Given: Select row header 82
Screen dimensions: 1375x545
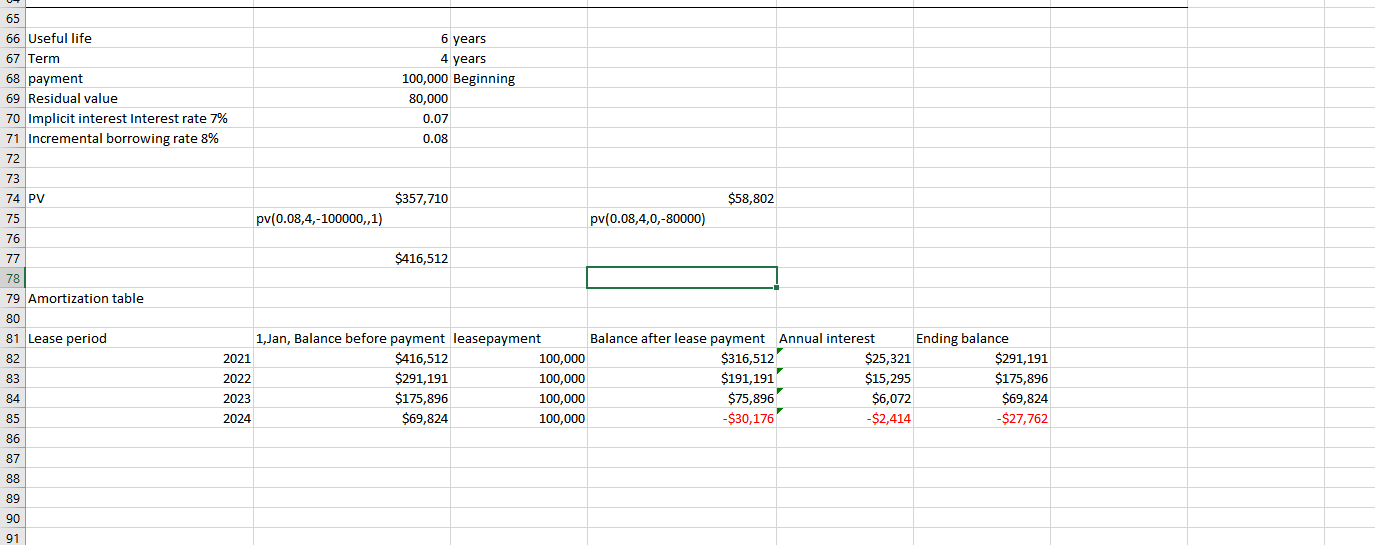Looking at the screenshot, I should coord(12,358).
